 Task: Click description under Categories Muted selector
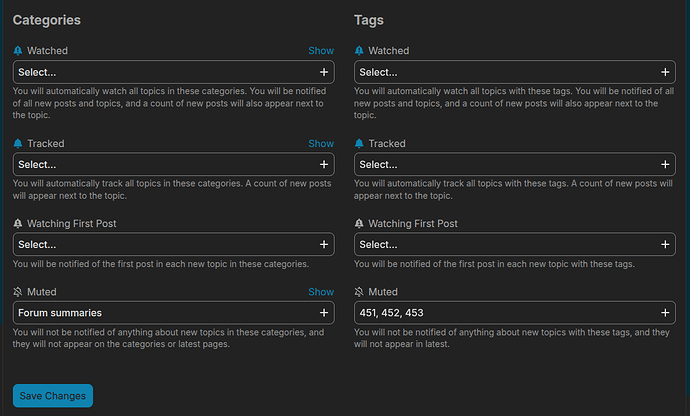pos(169,338)
